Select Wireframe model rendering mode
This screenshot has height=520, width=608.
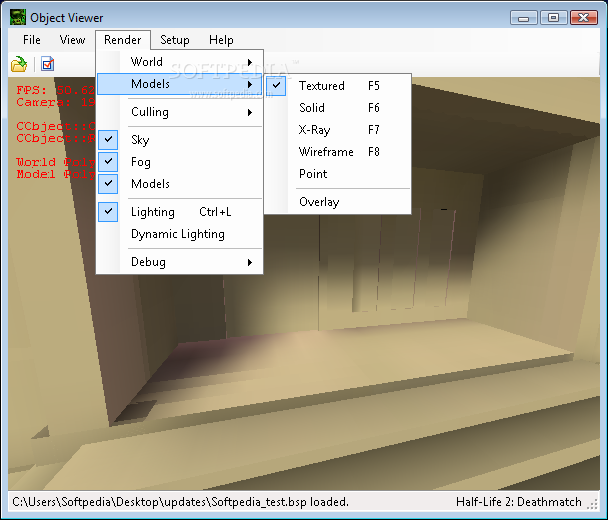338,152
